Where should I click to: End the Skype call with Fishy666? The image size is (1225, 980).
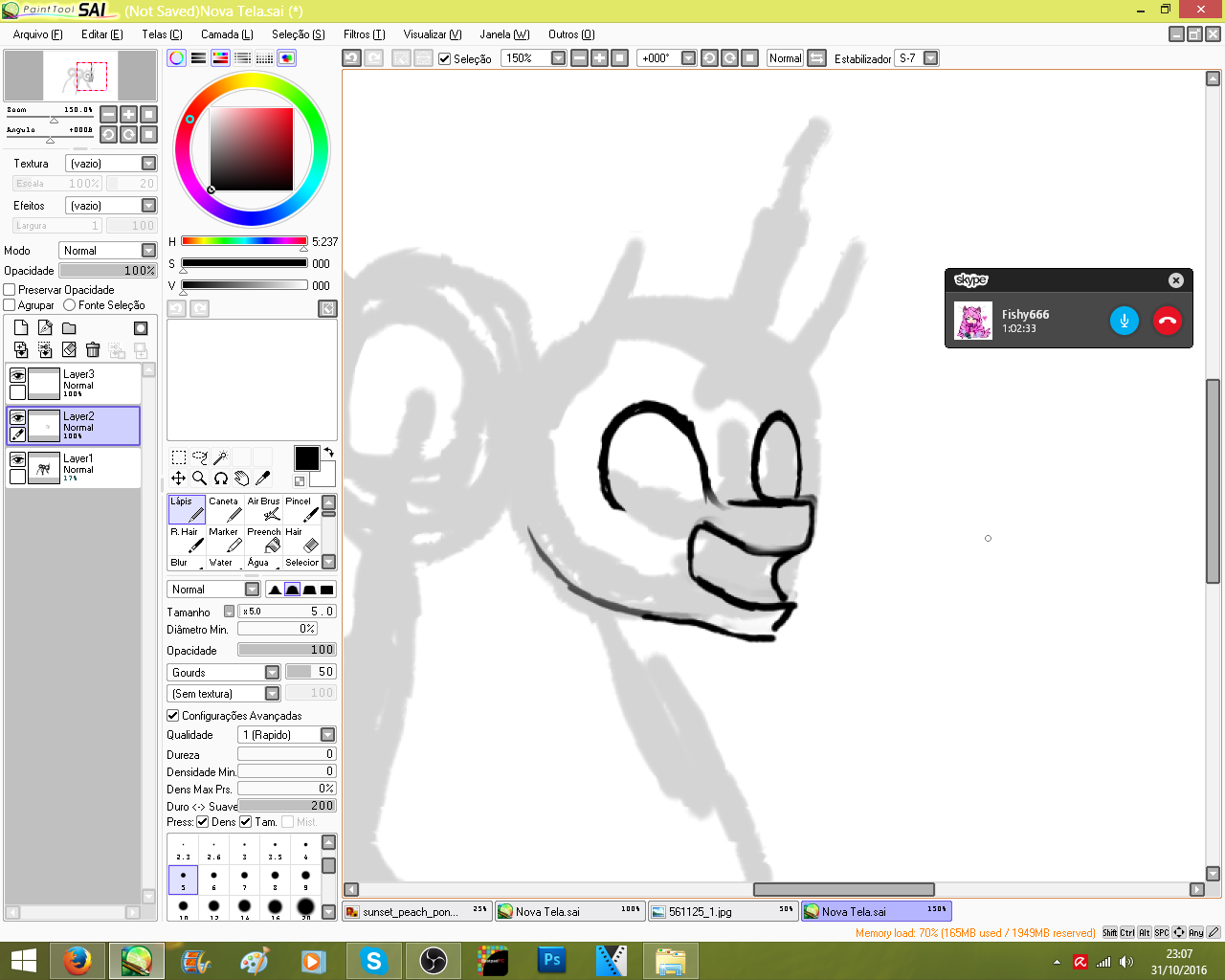[1168, 321]
